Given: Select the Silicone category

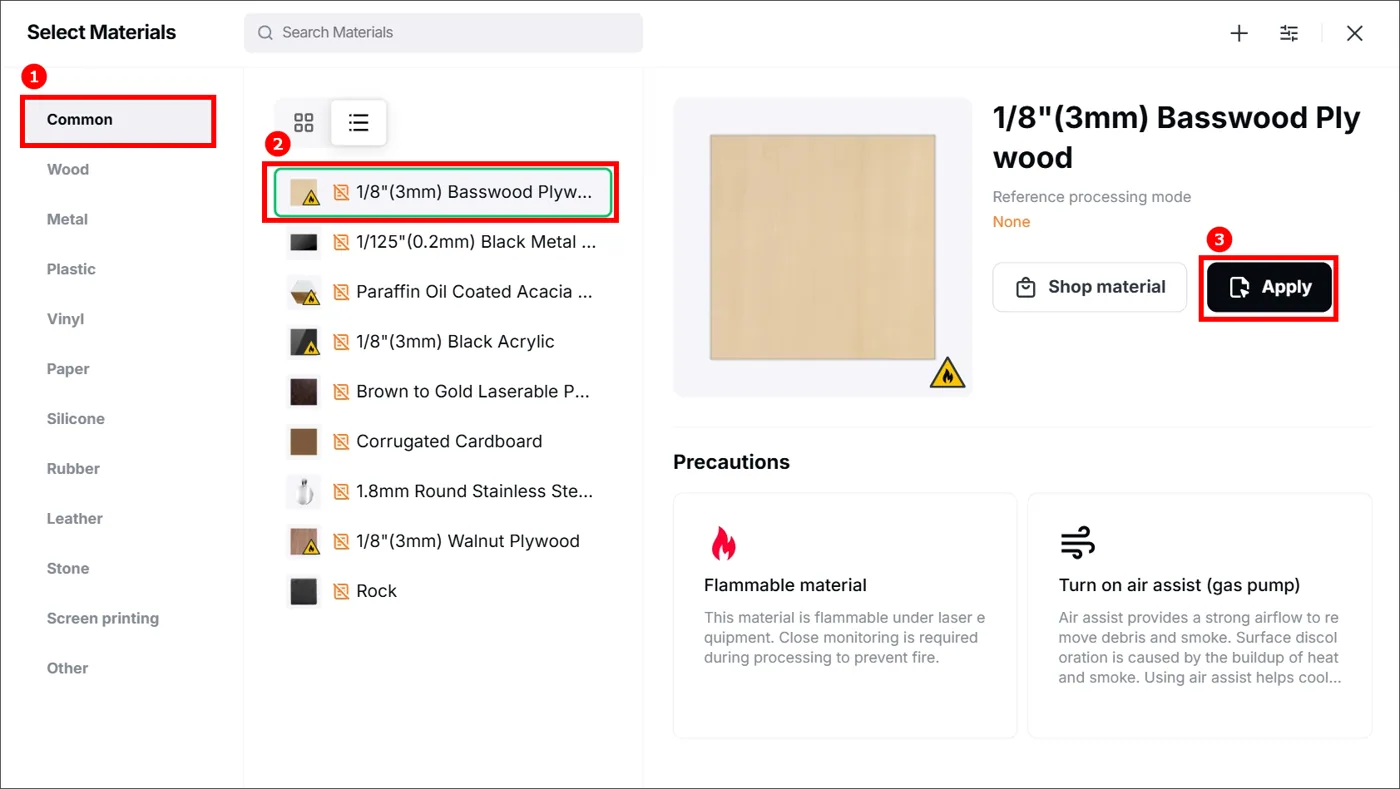Looking at the screenshot, I should [75, 419].
